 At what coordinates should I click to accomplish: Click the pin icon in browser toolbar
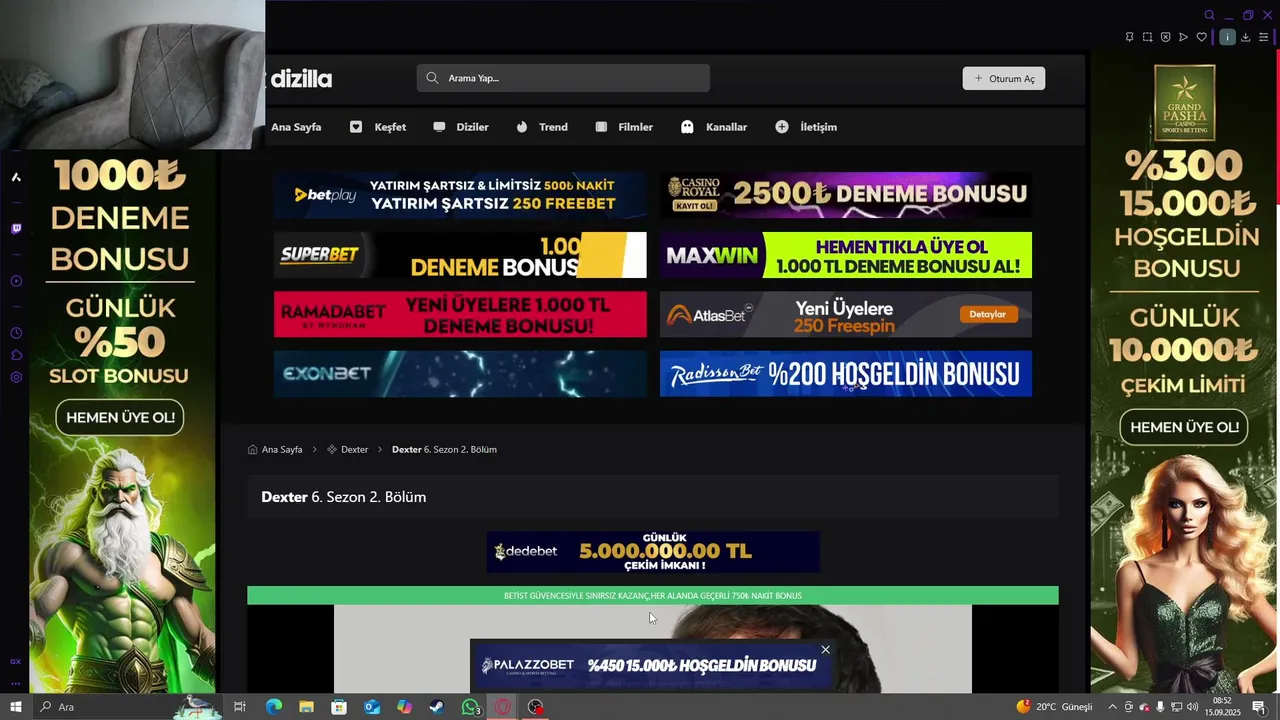(1129, 37)
